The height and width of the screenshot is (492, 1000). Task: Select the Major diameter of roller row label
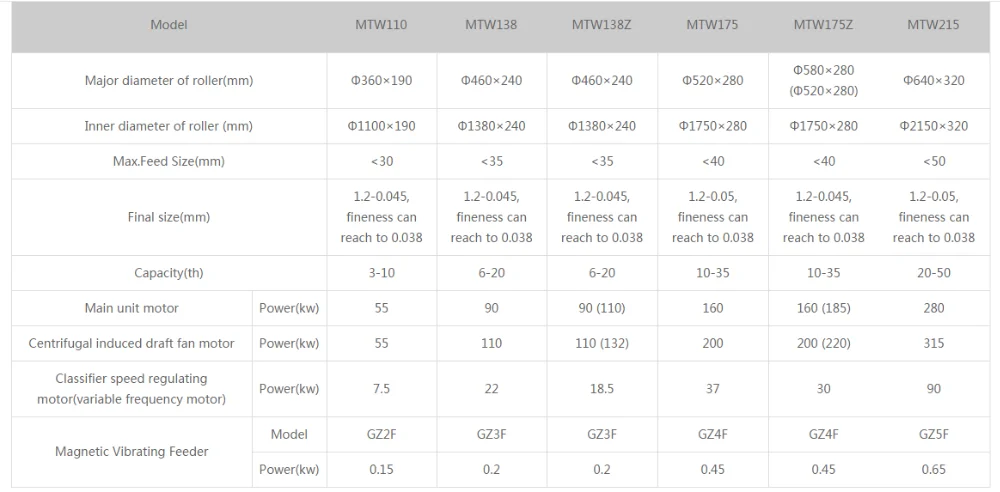click(x=169, y=81)
